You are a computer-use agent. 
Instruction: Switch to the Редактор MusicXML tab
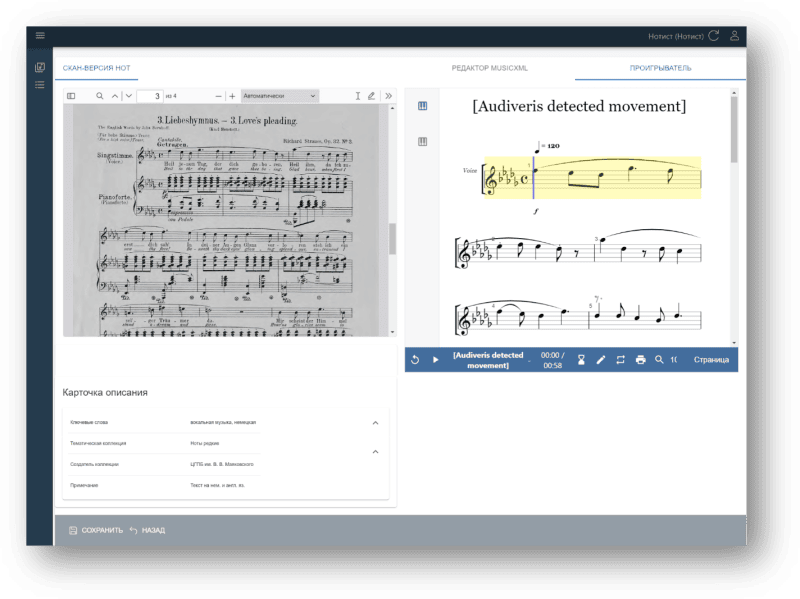(489, 68)
